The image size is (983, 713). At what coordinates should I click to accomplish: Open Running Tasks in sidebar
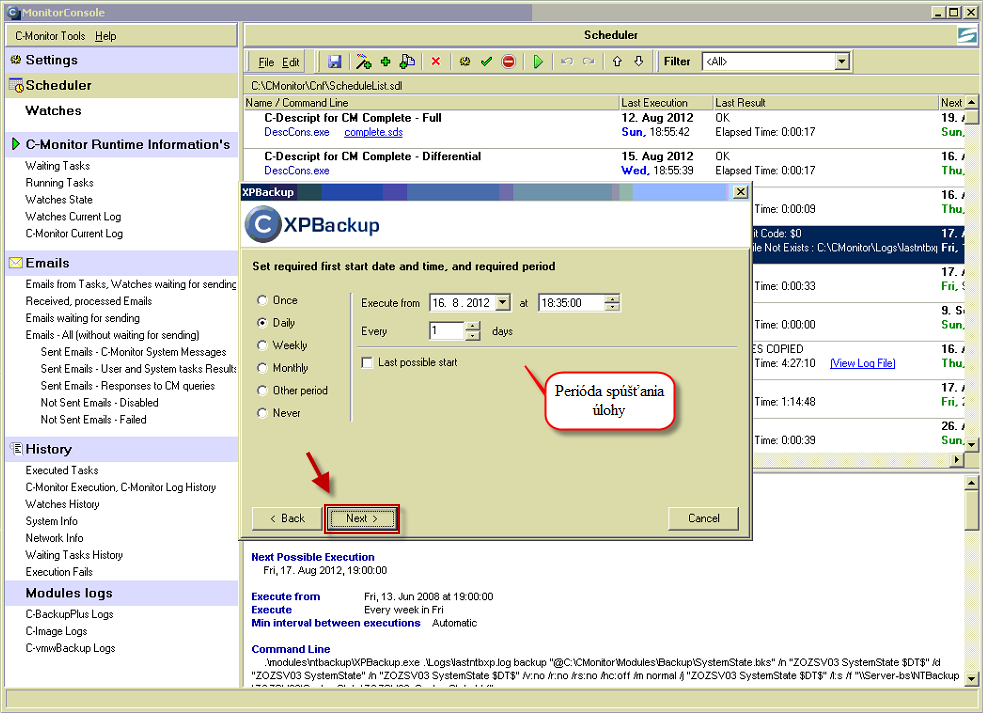[x=60, y=182]
